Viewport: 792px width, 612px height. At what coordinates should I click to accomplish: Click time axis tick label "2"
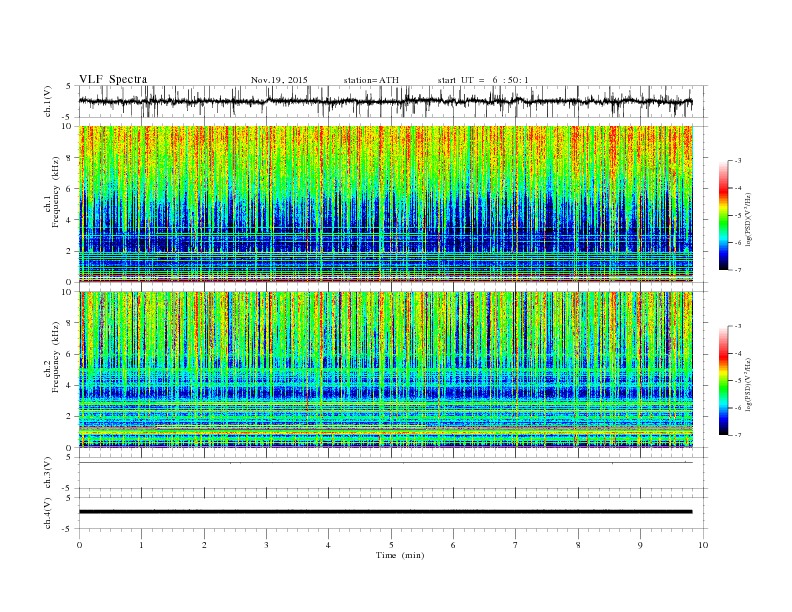pos(204,545)
